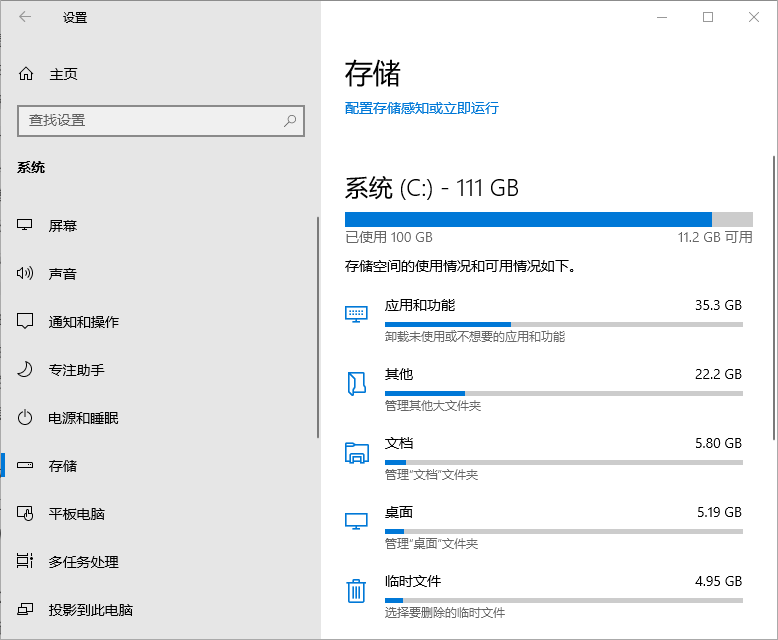The height and width of the screenshot is (640, 778).
Task: Click the 应用和功能 keyboard icon
Action: pos(356,314)
